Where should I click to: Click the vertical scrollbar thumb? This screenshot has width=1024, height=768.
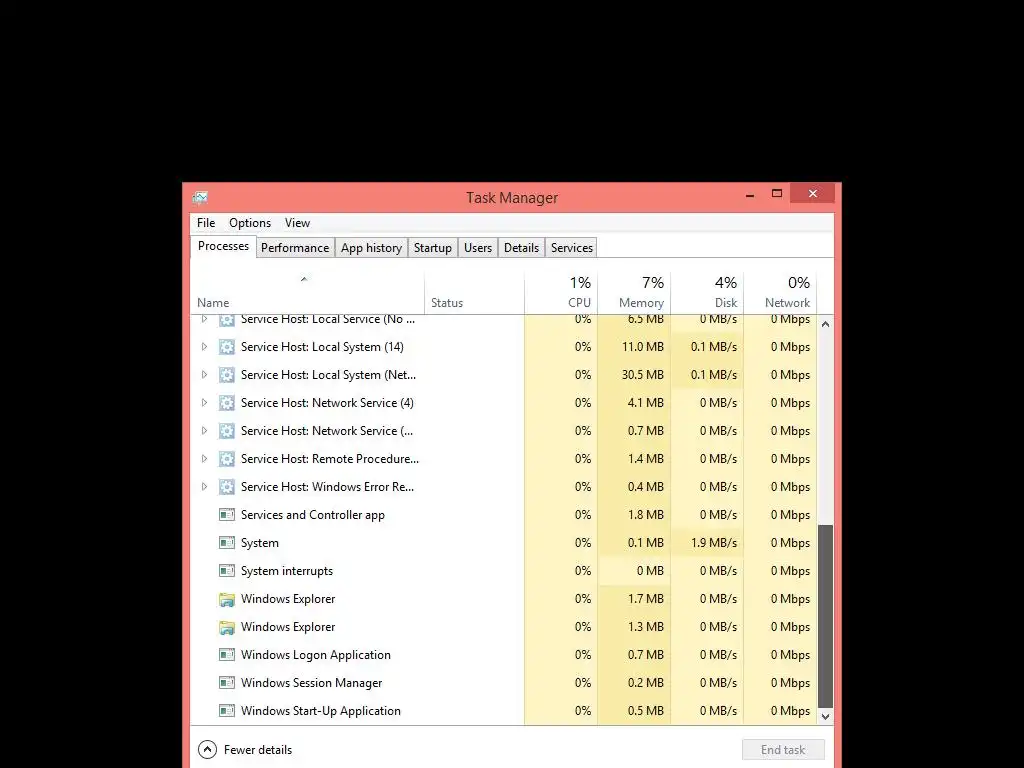pos(825,616)
